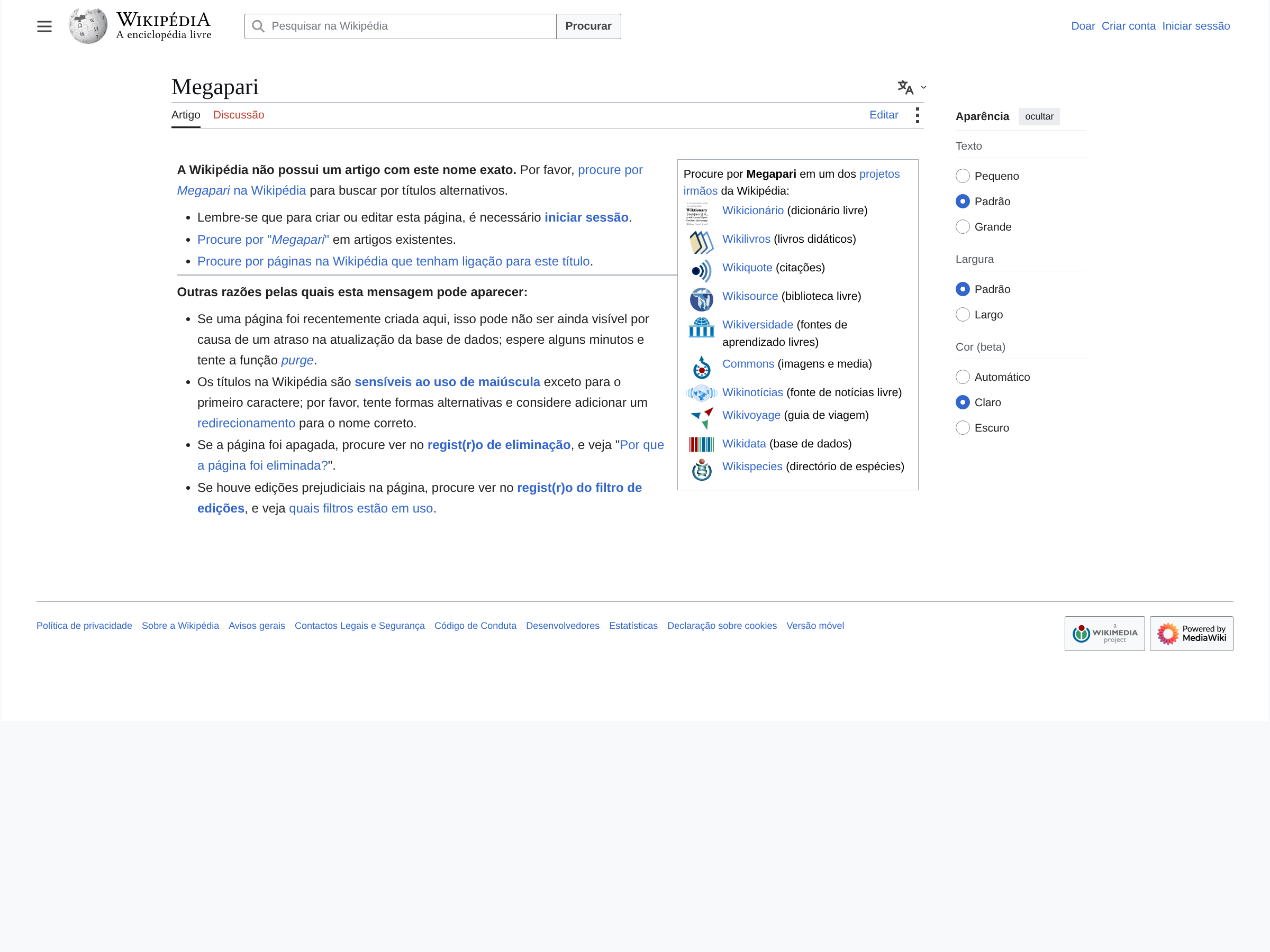Open the language translation icon

click(905, 87)
